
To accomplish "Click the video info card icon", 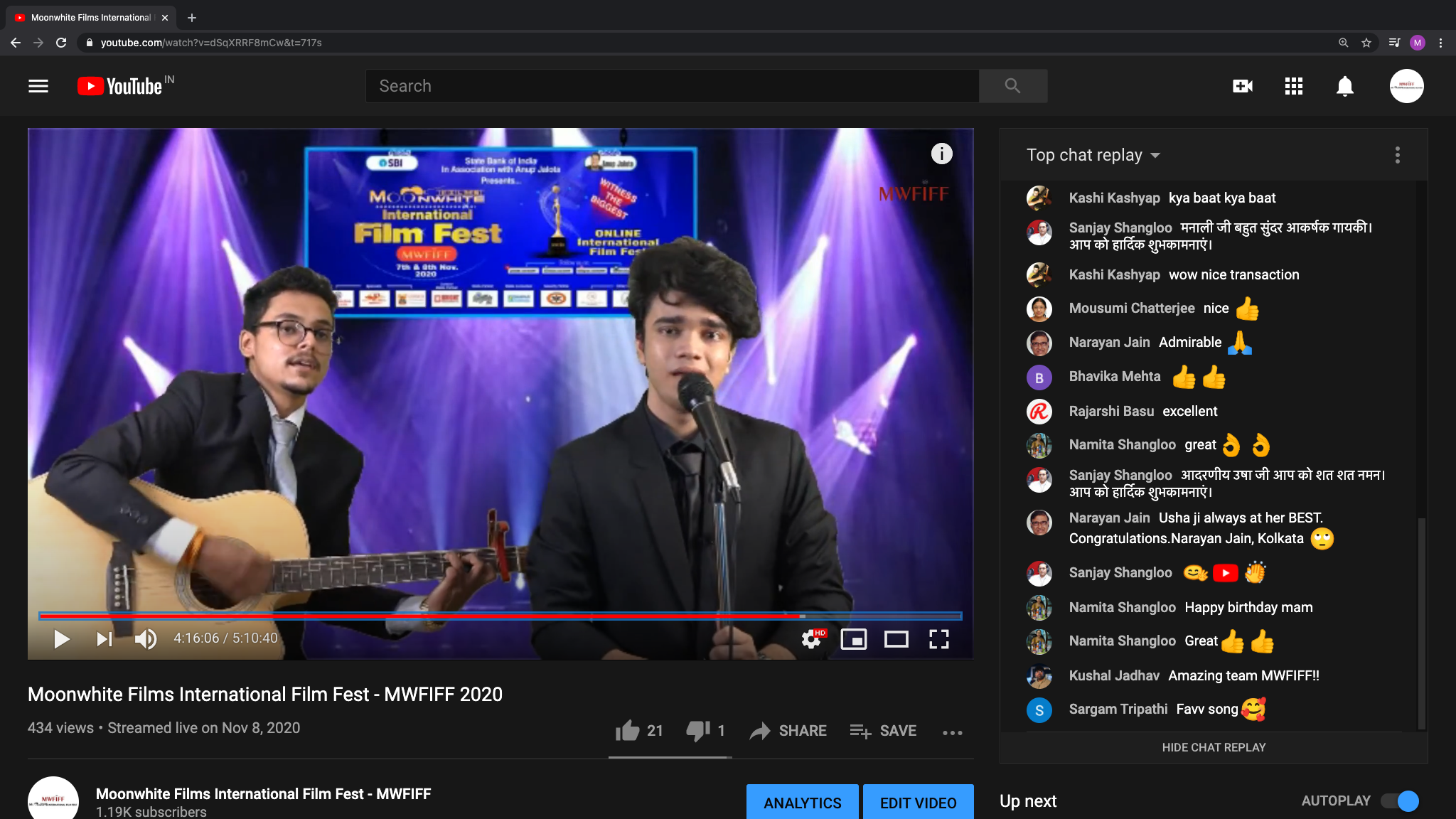I will tap(941, 154).
